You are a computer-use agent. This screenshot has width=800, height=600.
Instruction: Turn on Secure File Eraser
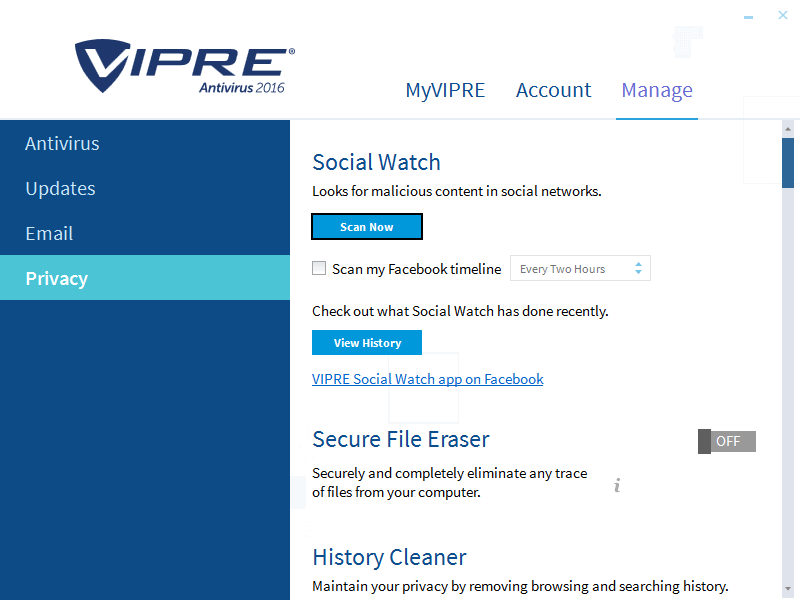tap(727, 441)
